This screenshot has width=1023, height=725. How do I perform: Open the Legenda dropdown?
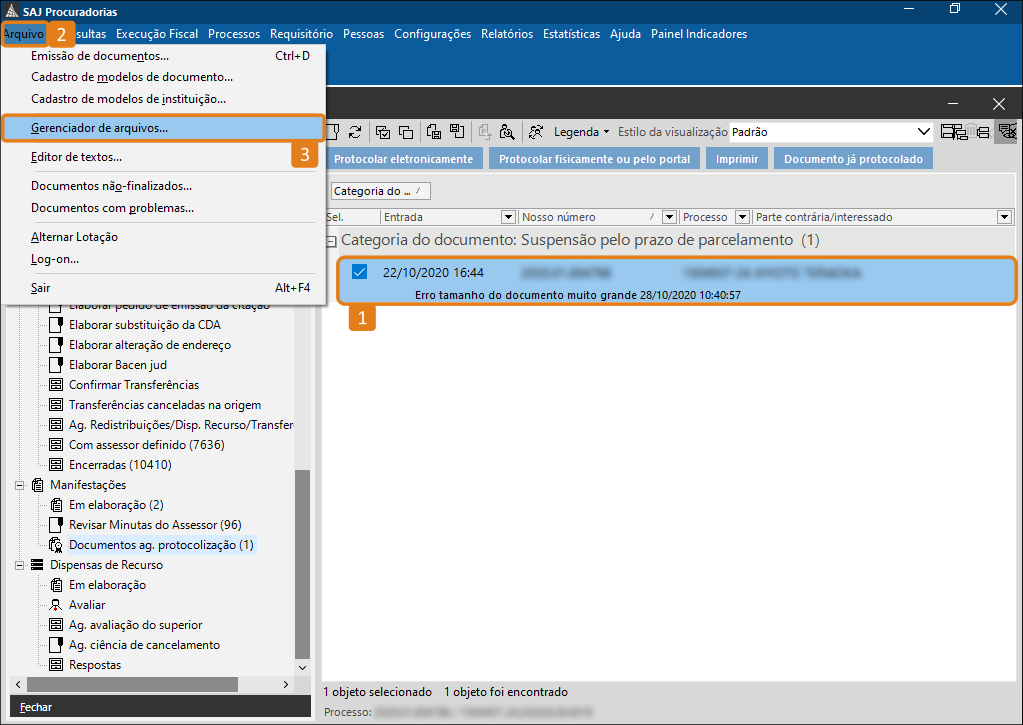point(582,132)
